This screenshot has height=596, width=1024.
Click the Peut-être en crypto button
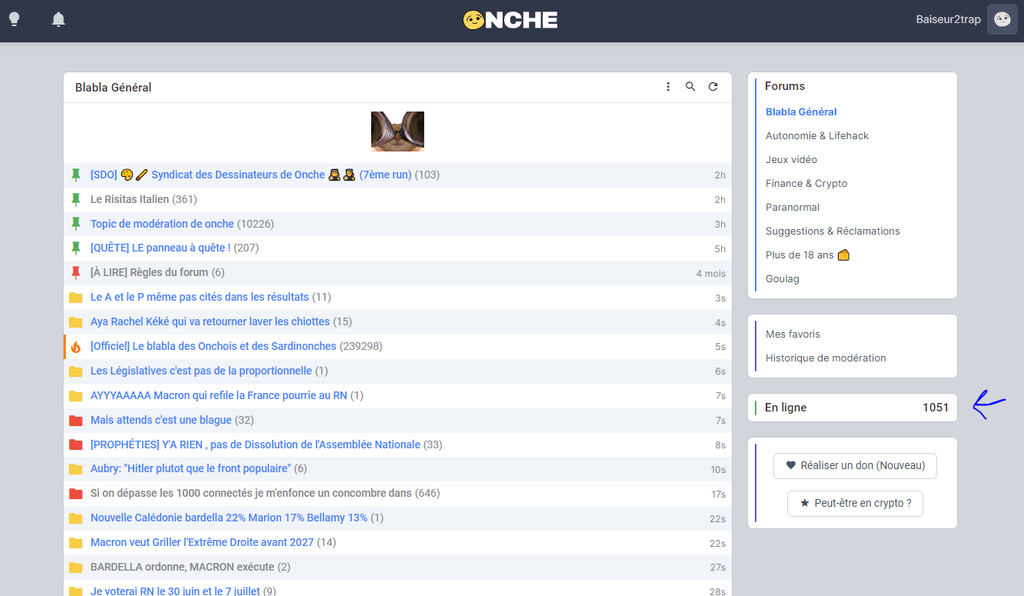click(855, 504)
